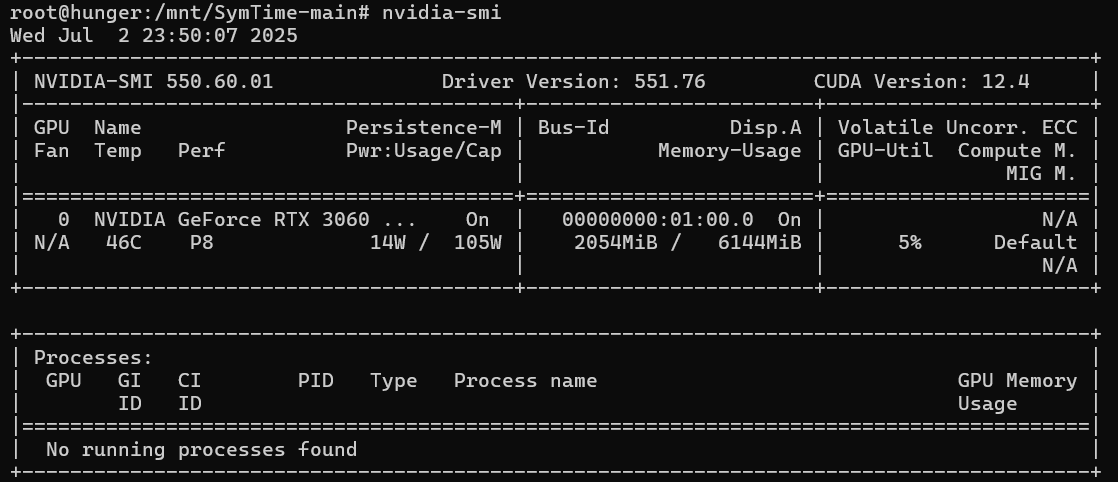1118x482 pixels.
Task: Click the Persistence-M column header
Action: tap(423, 127)
